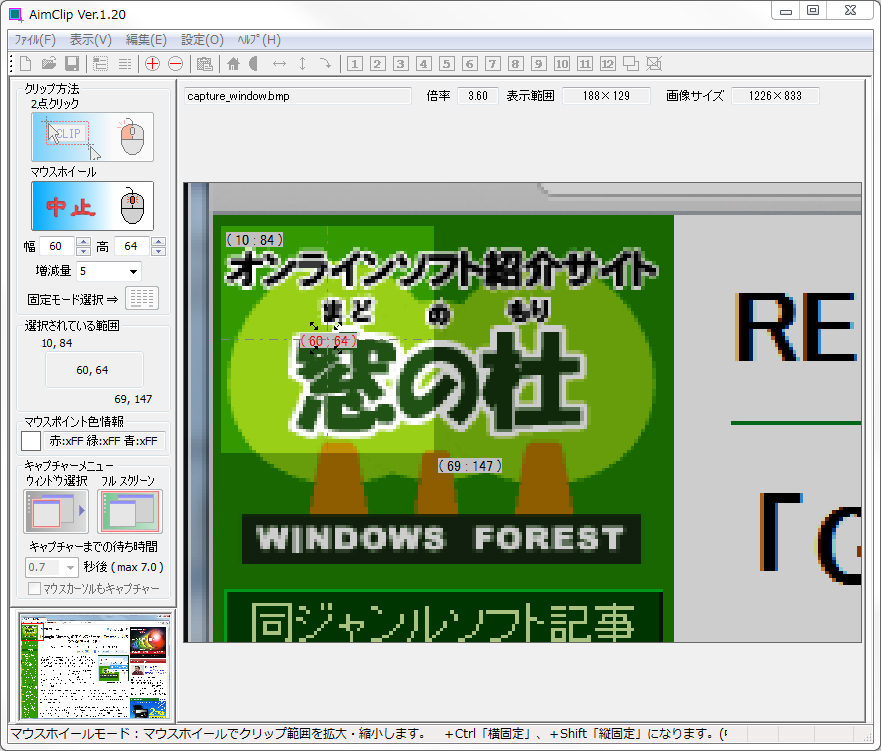Open the 増減量 dropdown
The width and height of the screenshot is (881, 751).
pyautogui.click(x=135, y=270)
